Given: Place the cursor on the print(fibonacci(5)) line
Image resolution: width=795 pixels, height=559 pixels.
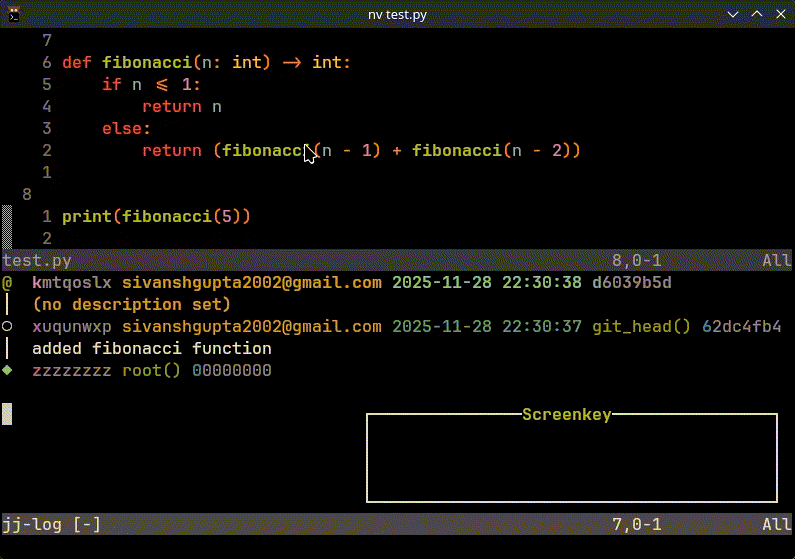Looking at the screenshot, I should (x=156, y=216).
